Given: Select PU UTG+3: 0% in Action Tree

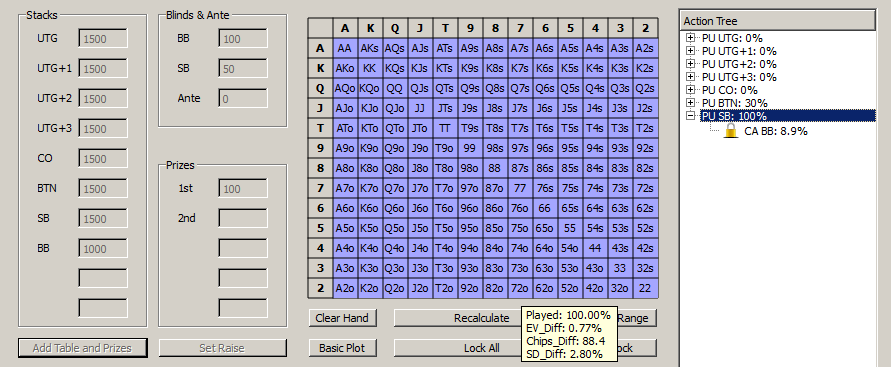Looking at the screenshot, I should click(739, 77).
